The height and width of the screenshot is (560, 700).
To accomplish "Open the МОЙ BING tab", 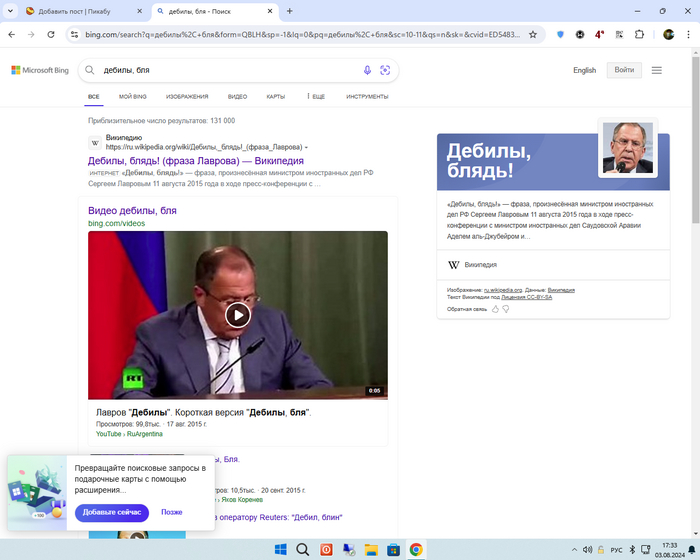I will (133, 96).
